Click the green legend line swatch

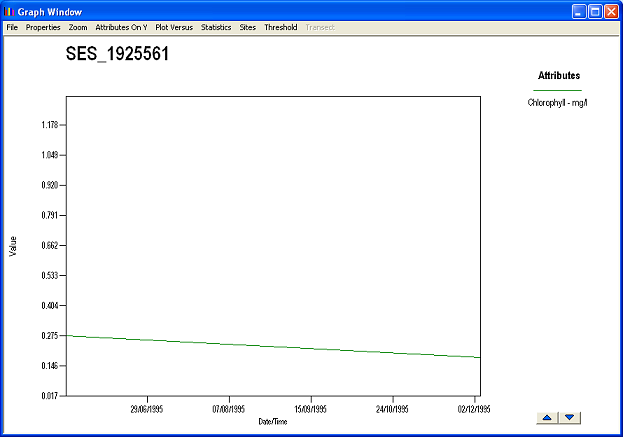558,91
